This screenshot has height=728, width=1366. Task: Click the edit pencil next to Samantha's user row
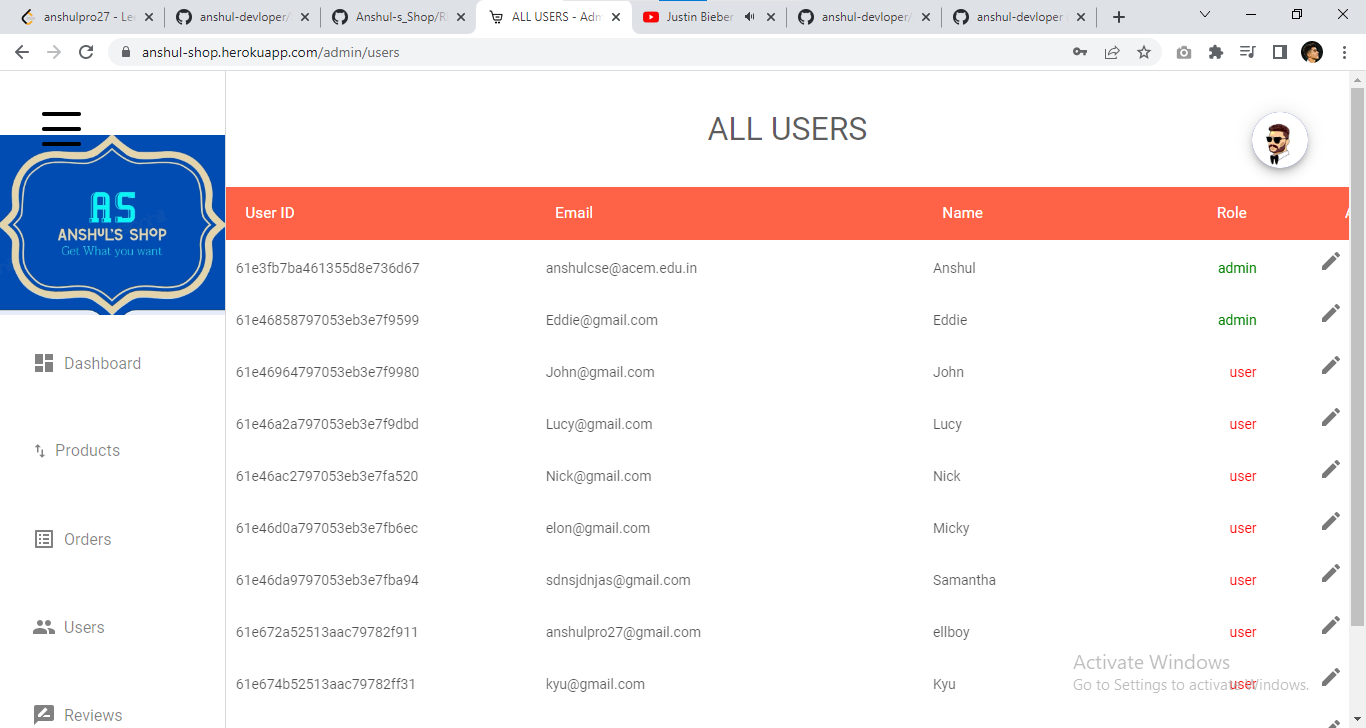click(x=1330, y=572)
